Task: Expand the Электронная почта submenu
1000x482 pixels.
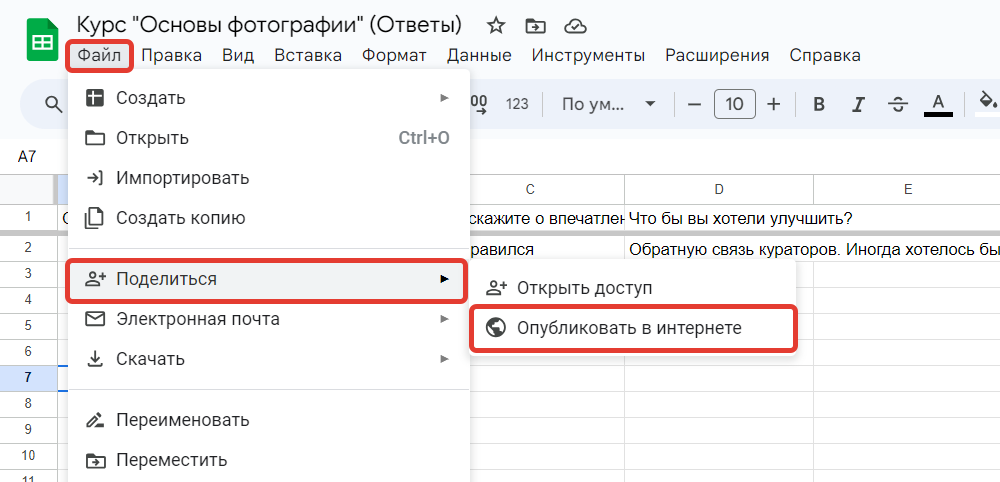Action: [x=268, y=319]
